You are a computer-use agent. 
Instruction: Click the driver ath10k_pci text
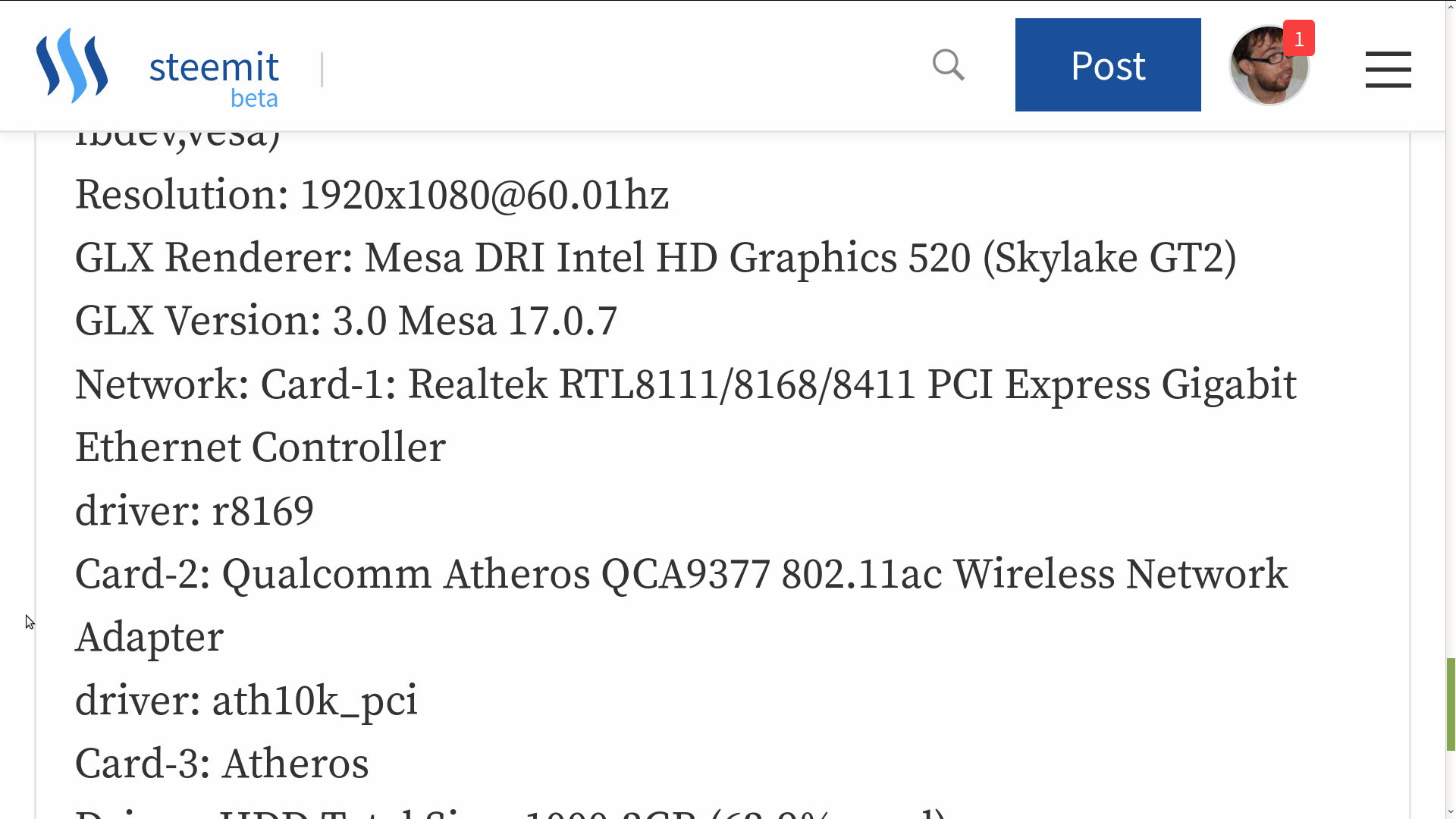tap(246, 701)
